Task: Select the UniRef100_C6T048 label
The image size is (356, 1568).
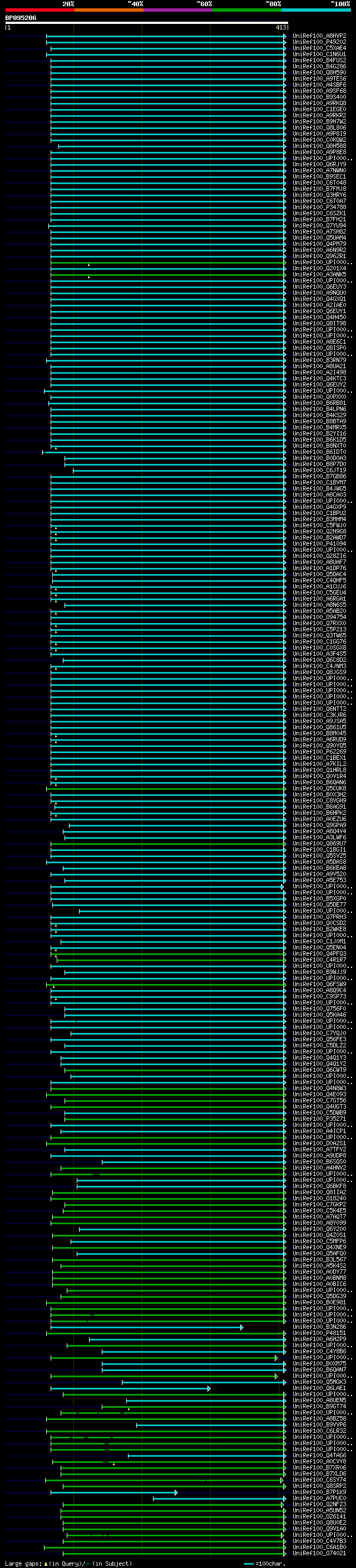Action: tap(319, 182)
